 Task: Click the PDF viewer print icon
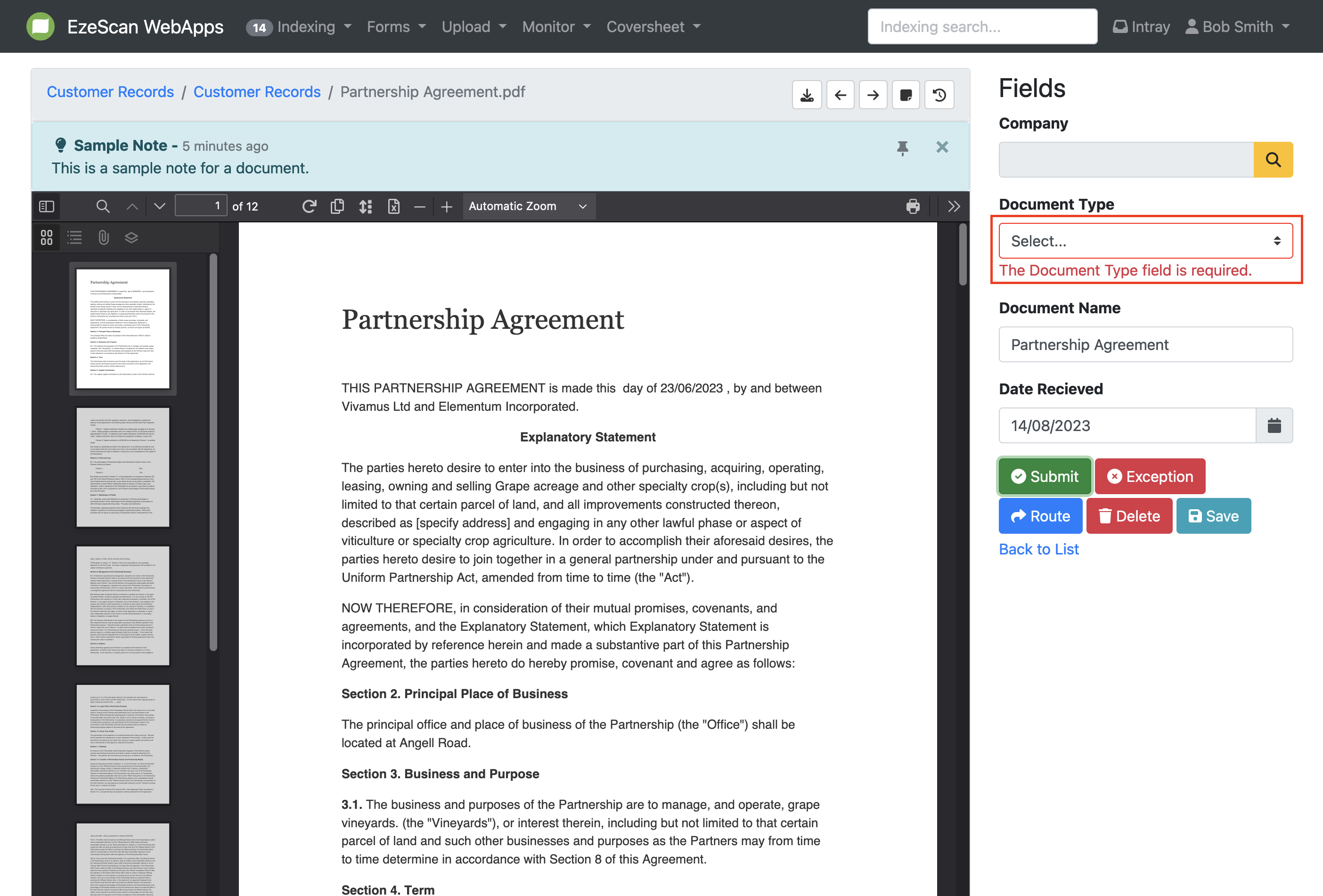[913, 206]
